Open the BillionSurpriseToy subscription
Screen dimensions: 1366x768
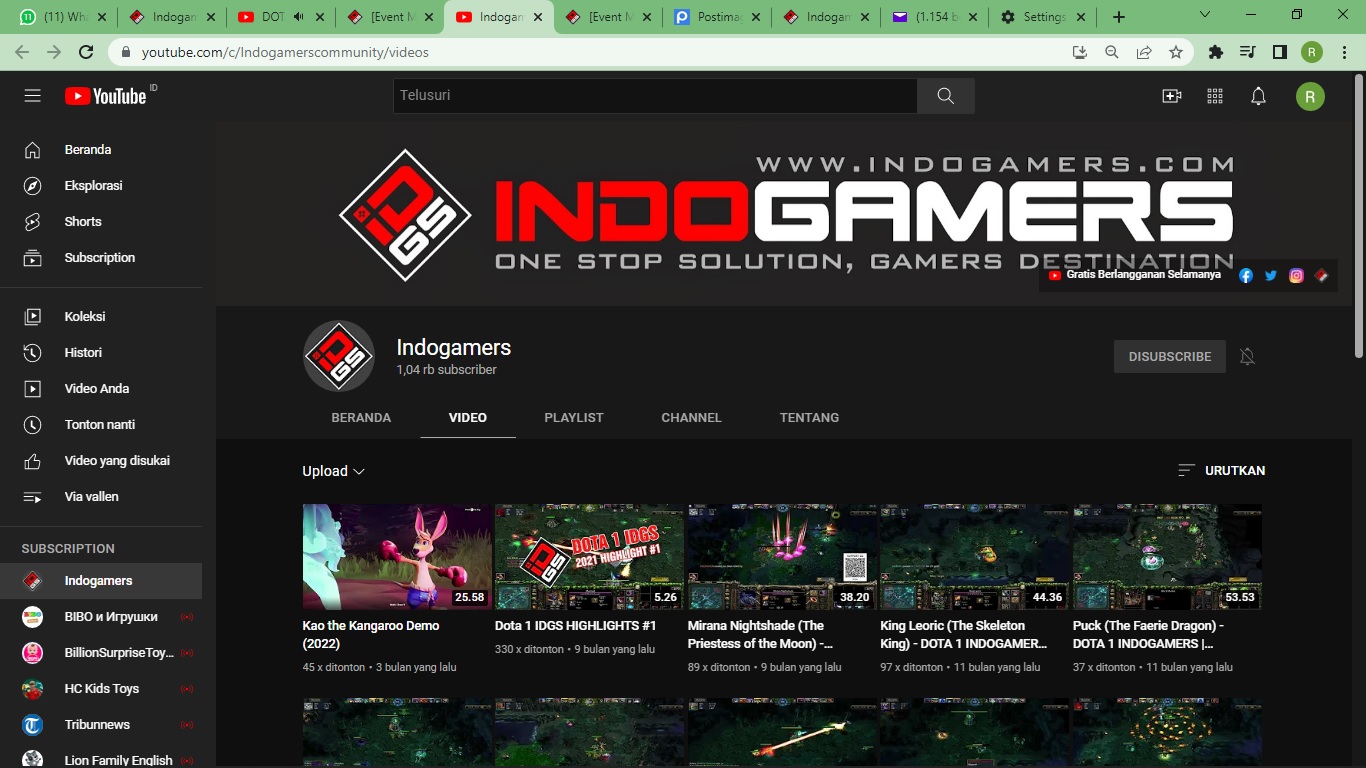(101, 653)
